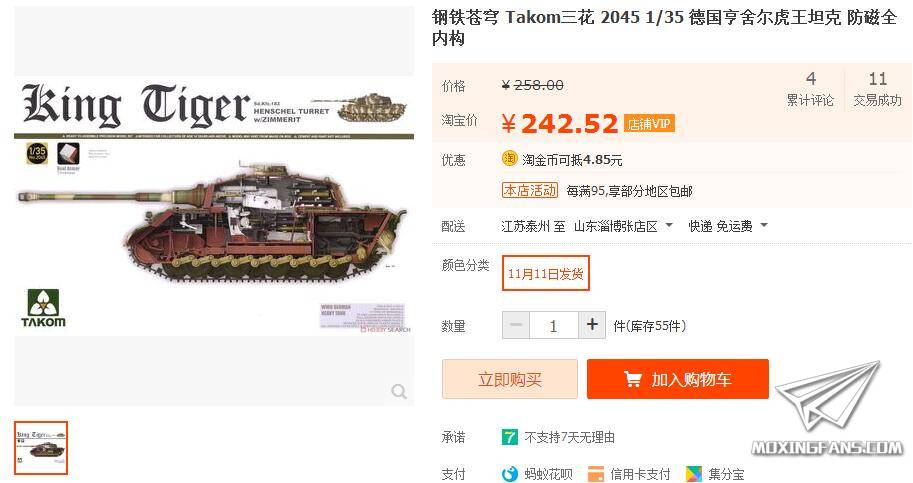Screen dimensions: 913x483
Task: Click the 立即购买 buy now button
Action: (509, 379)
